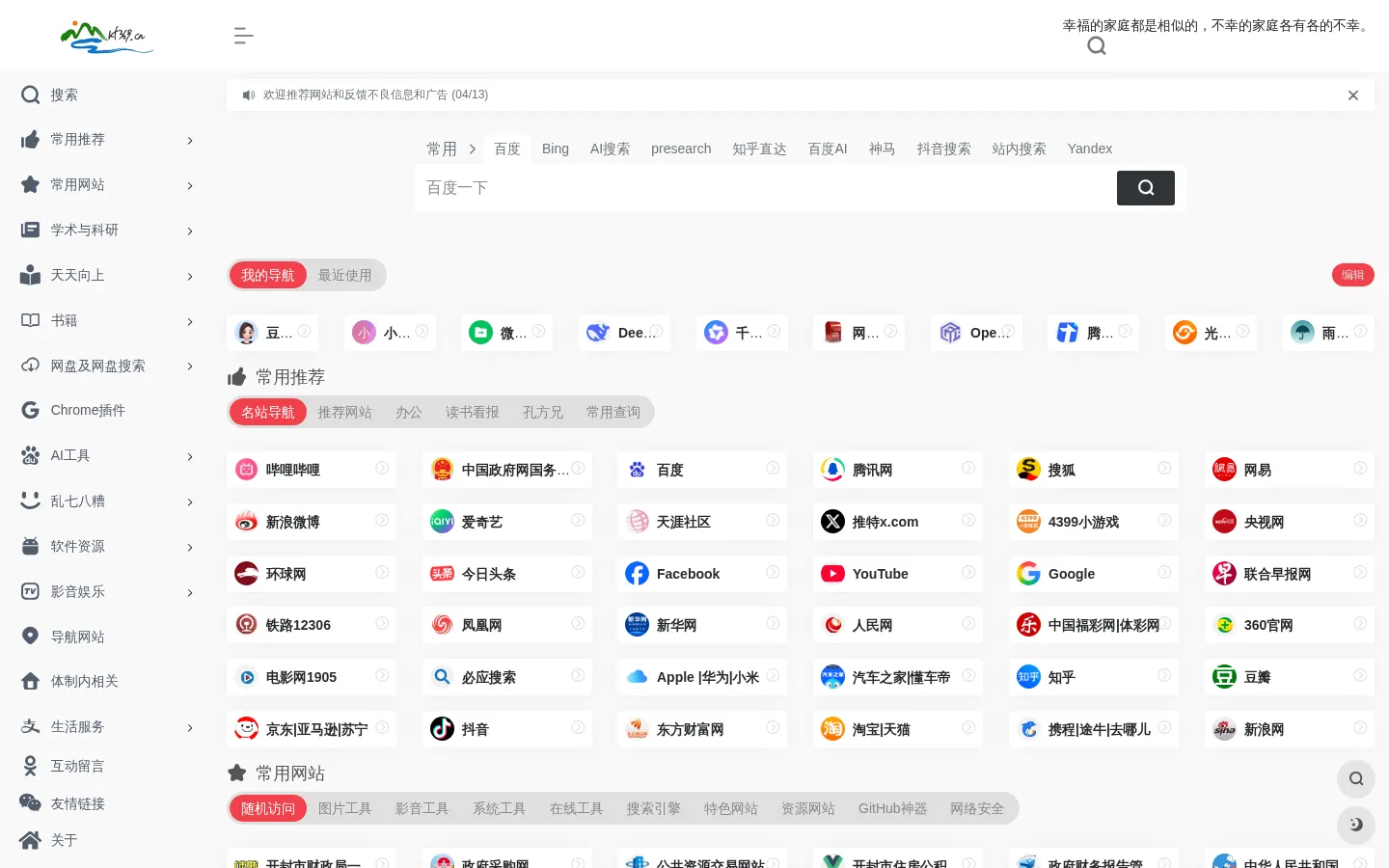Viewport: 1389px width, 868px height.
Task: Open 爱奇艺 icon
Action: (x=442, y=522)
